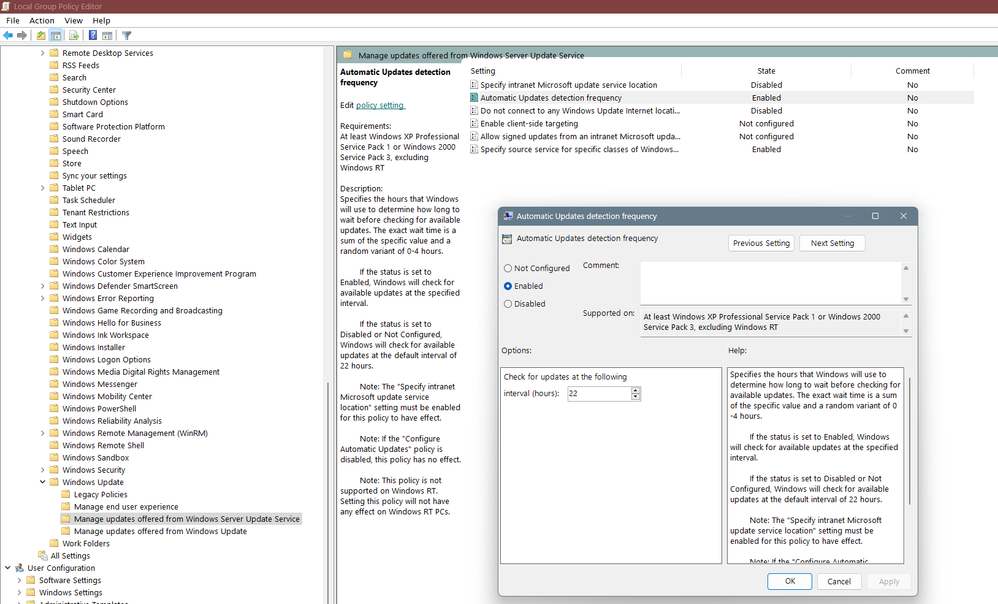Collapse the Windows Update node
Screen dimensions: 998x604
point(43,482)
